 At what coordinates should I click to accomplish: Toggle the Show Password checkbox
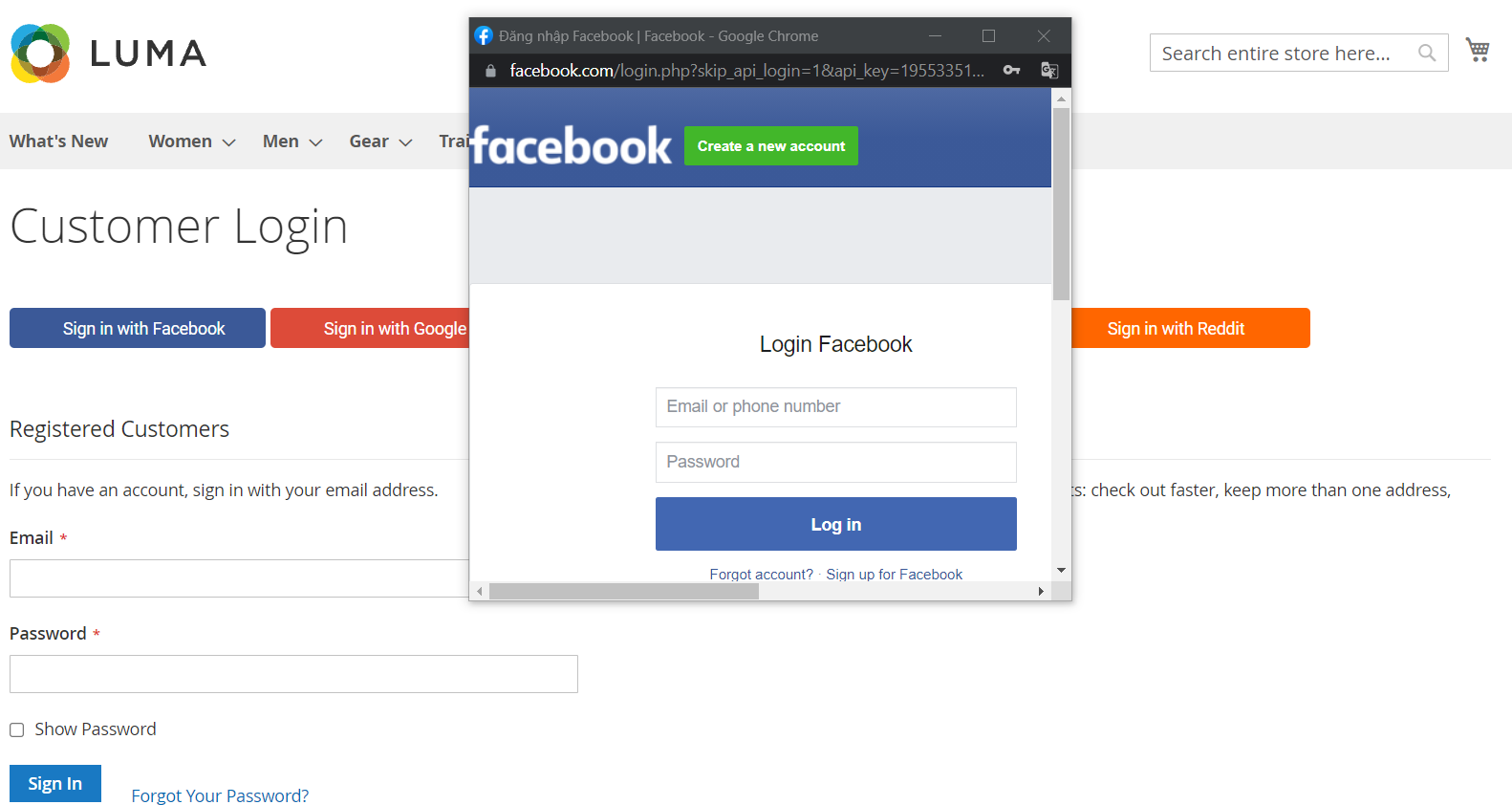pyautogui.click(x=17, y=729)
